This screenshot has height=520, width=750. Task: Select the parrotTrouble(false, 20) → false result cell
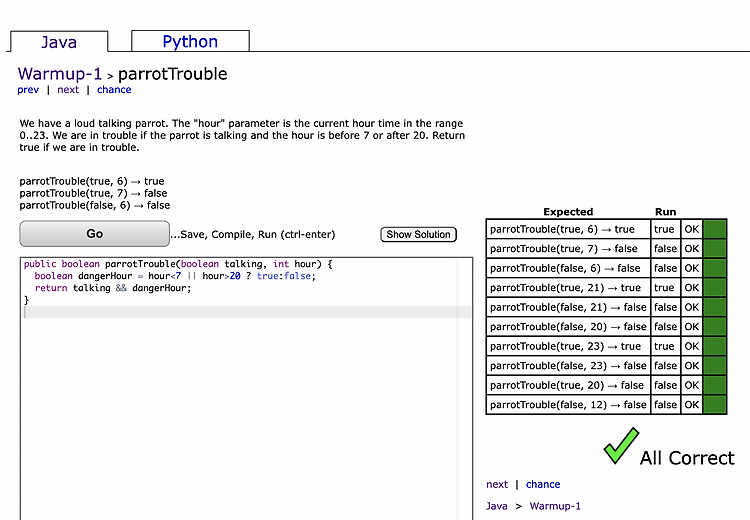[x=568, y=327]
